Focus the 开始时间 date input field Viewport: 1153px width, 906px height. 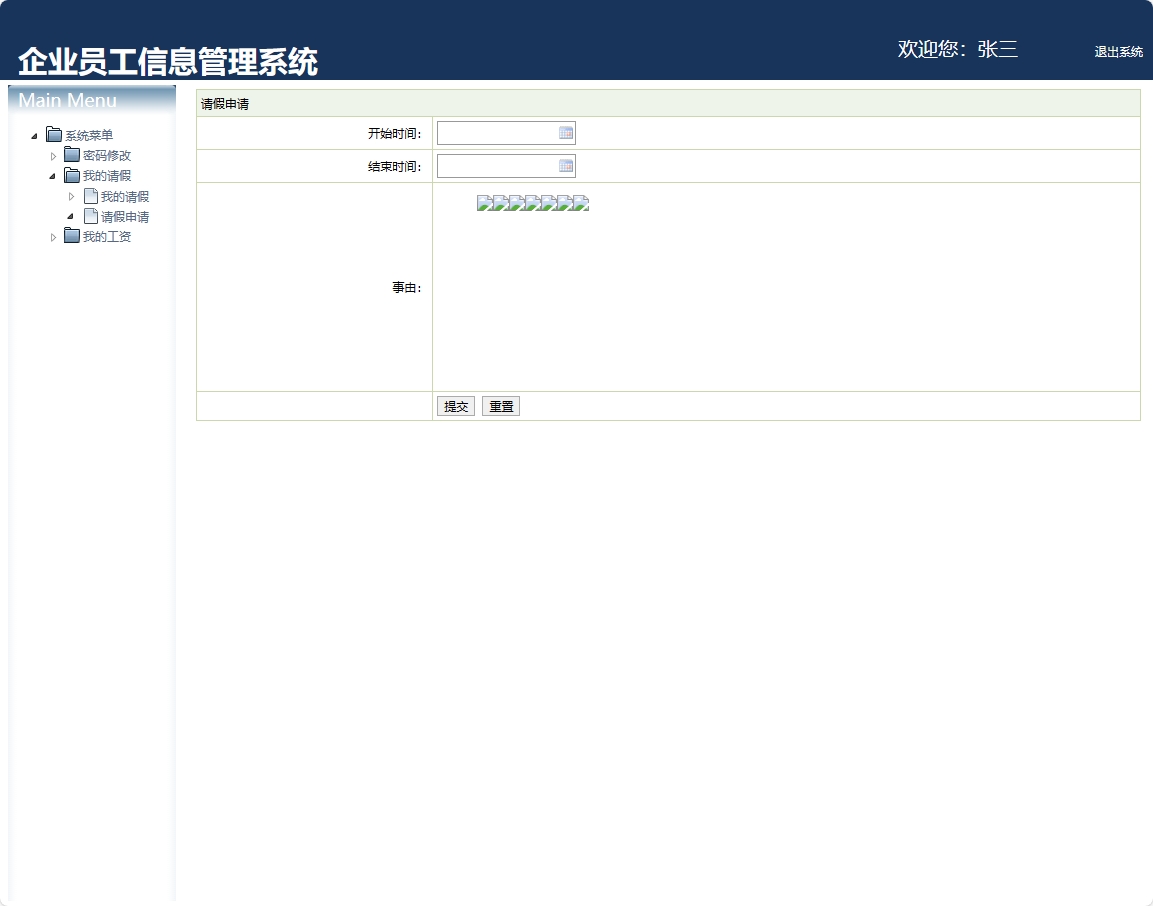click(497, 133)
